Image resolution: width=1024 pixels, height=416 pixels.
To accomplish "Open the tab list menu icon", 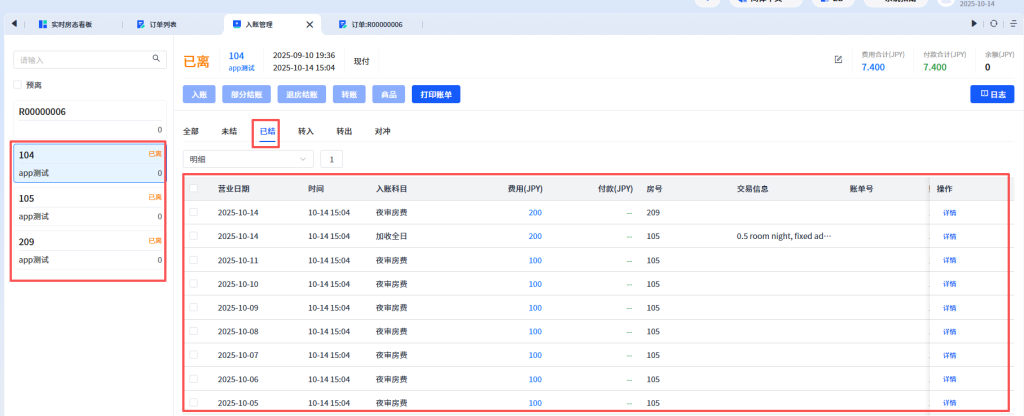I will pyautogui.click(x=1010, y=23).
